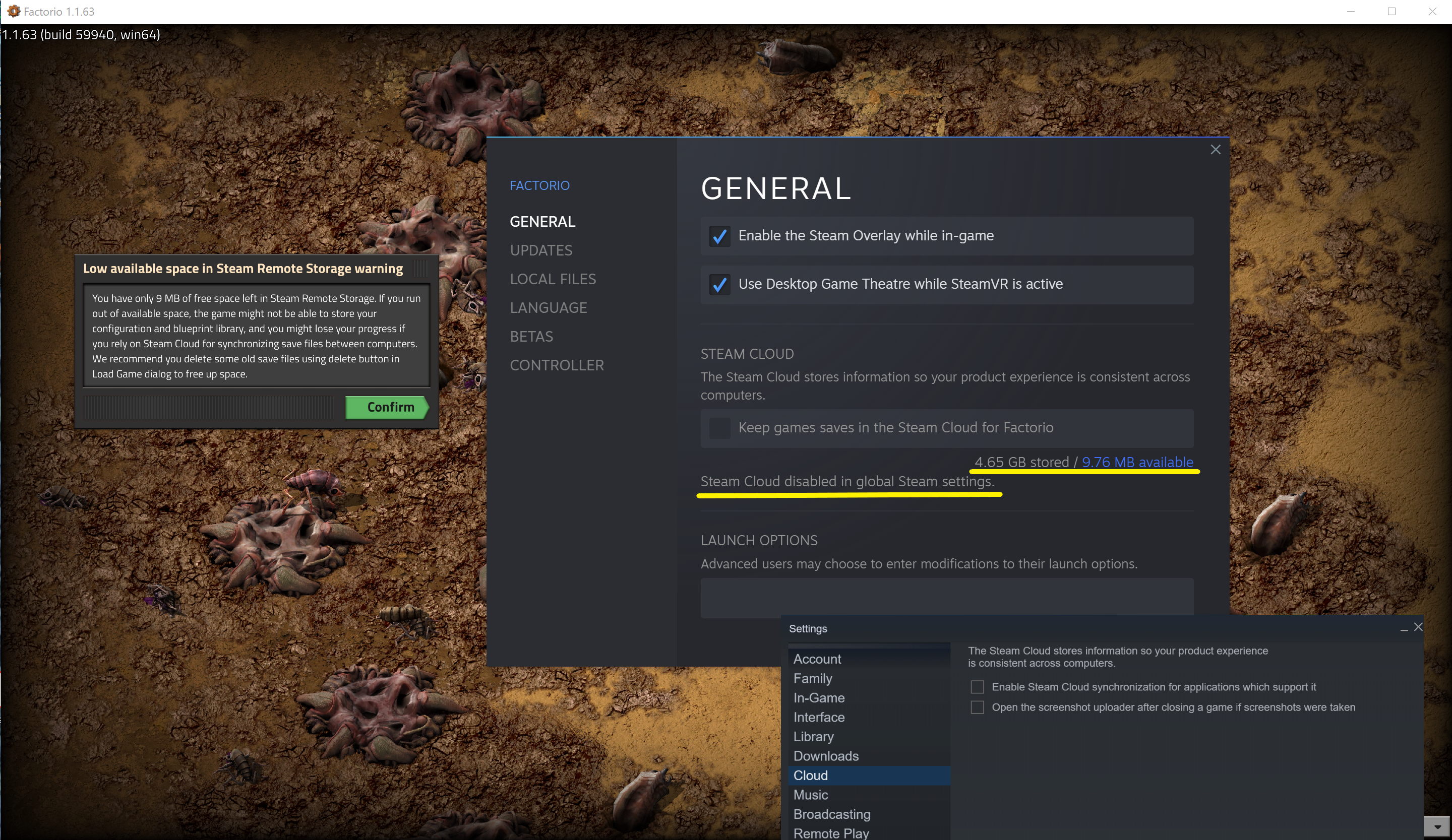Image resolution: width=1452 pixels, height=840 pixels.
Task: Open the UPDATES section
Action: point(541,250)
